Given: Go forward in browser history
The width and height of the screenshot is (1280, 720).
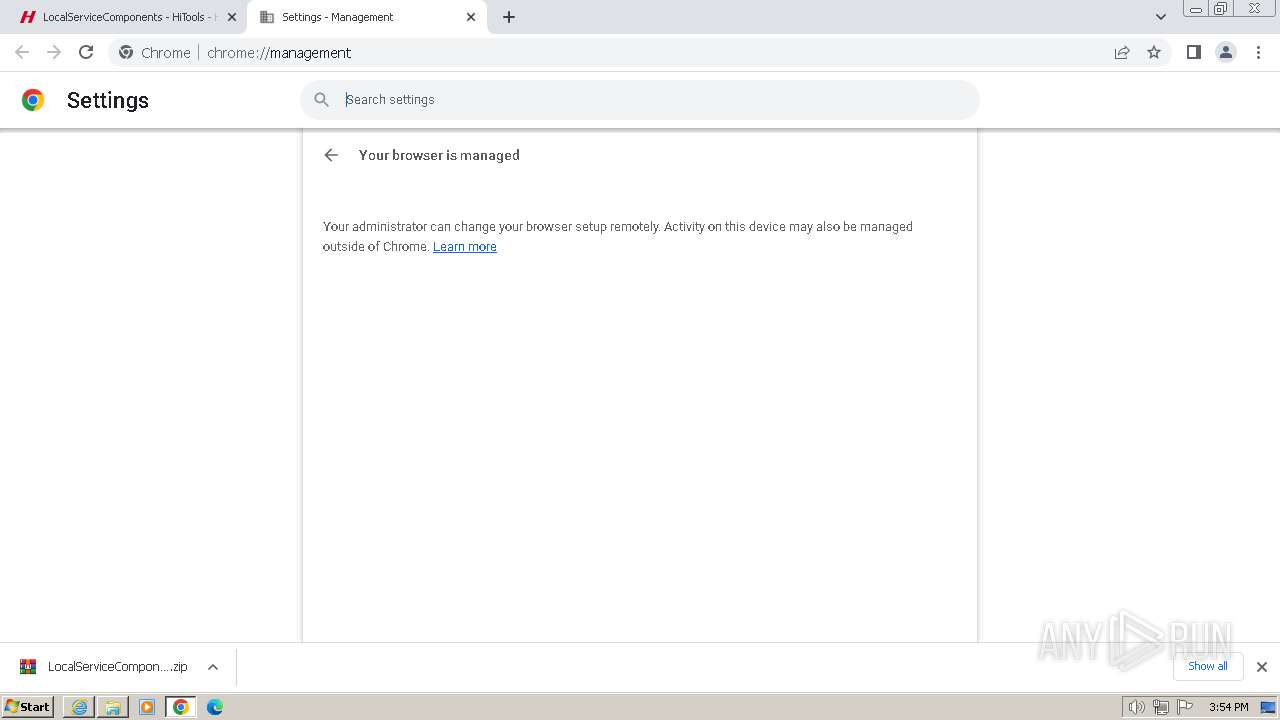Looking at the screenshot, I should click(x=54, y=52).
